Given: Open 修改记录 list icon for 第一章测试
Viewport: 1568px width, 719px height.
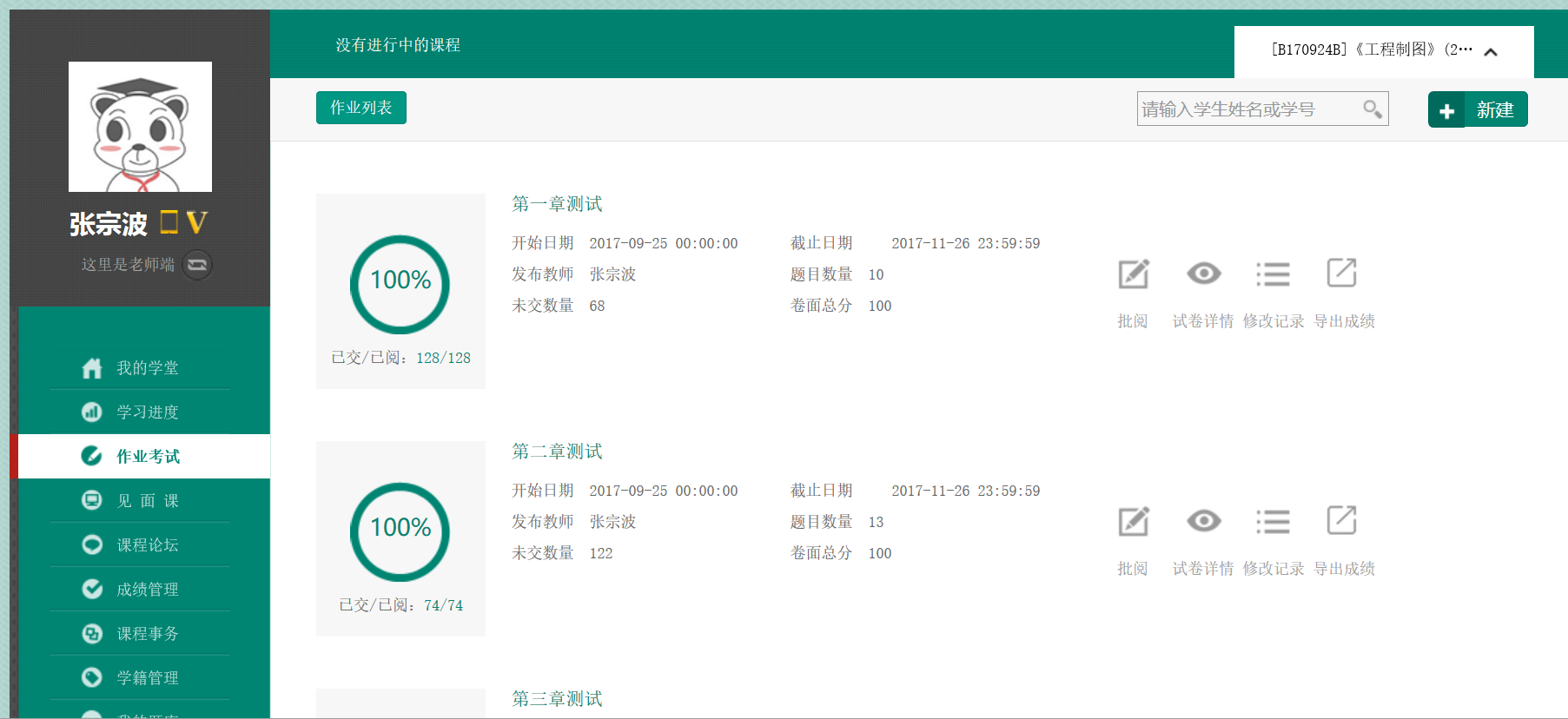Looking at the screenshot, I should click(1273, 274).
